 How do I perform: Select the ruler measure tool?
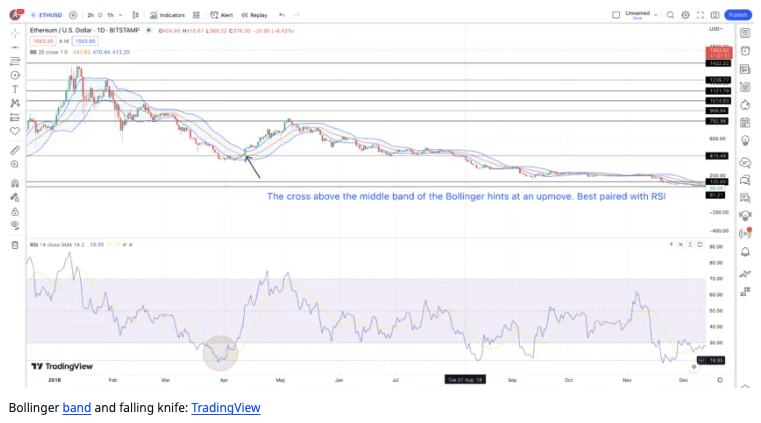click(15, 150)
